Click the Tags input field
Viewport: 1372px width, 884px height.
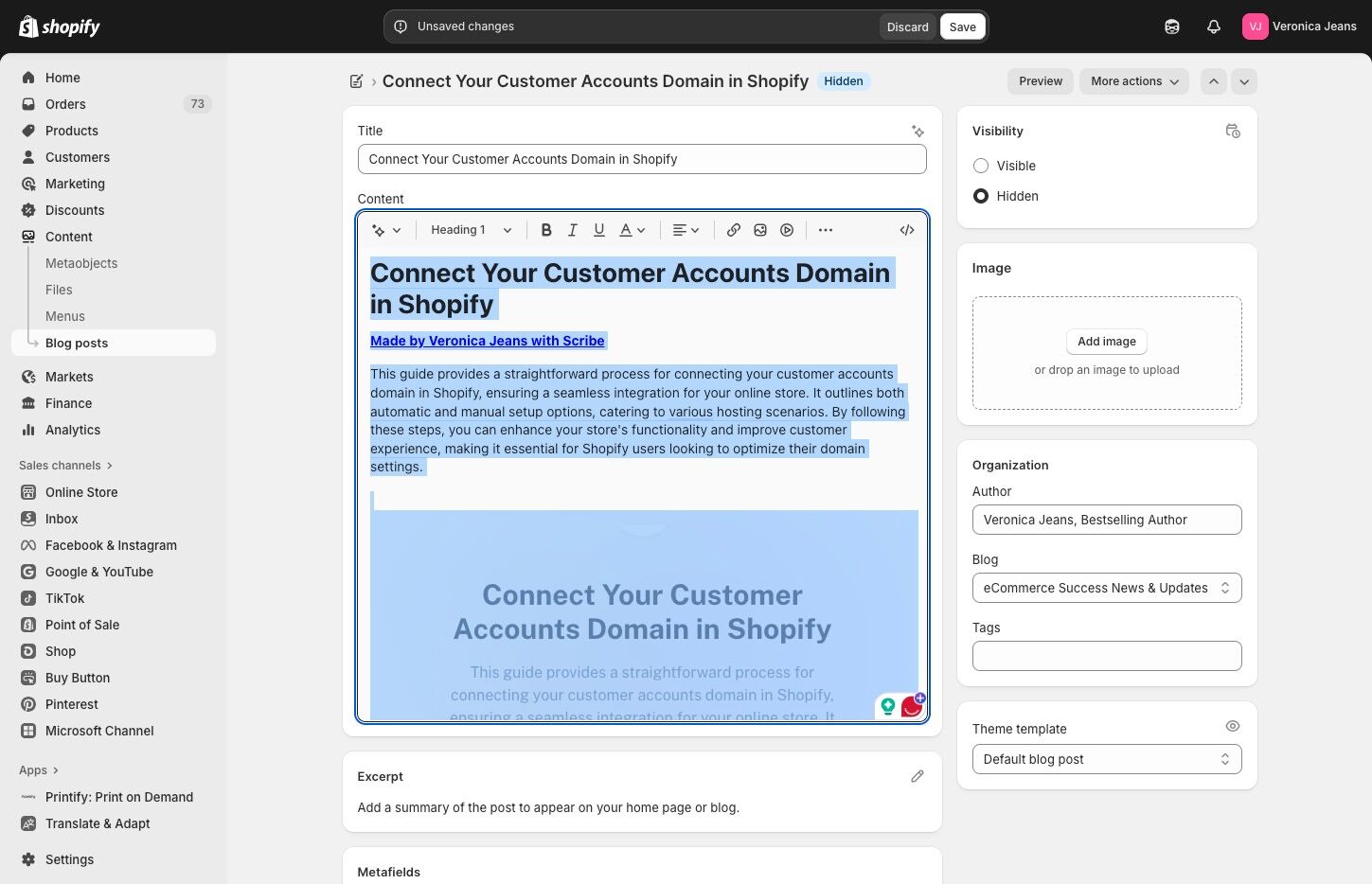1107,656
